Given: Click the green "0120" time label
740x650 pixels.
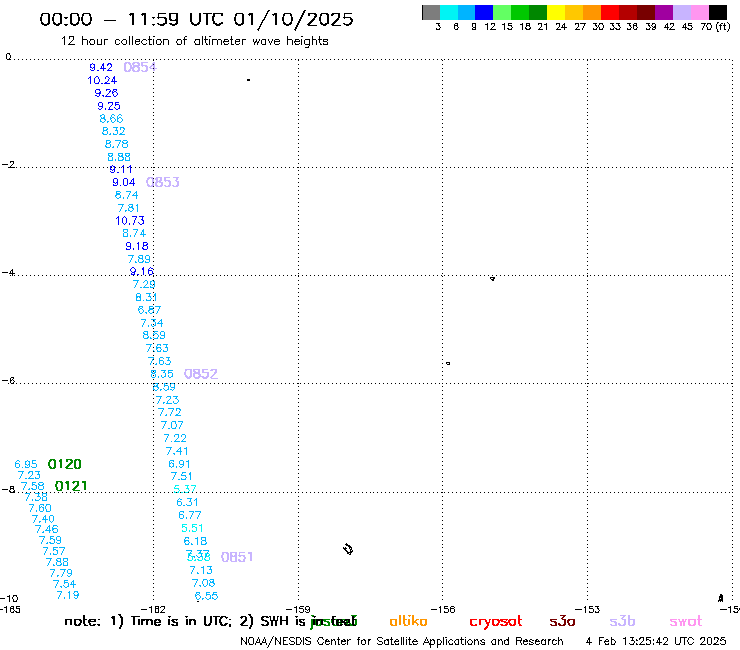Looking at the screenshot, I should point(65,464).
